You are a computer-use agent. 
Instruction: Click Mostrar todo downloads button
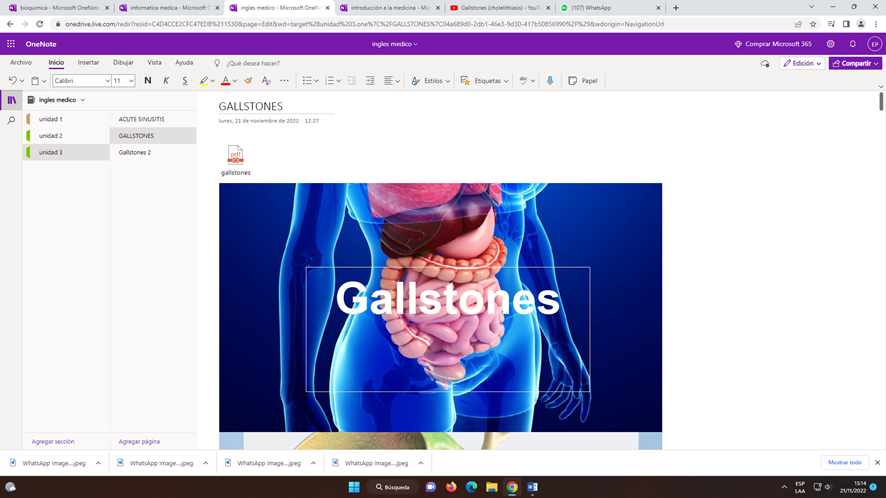tap(844, 462)
